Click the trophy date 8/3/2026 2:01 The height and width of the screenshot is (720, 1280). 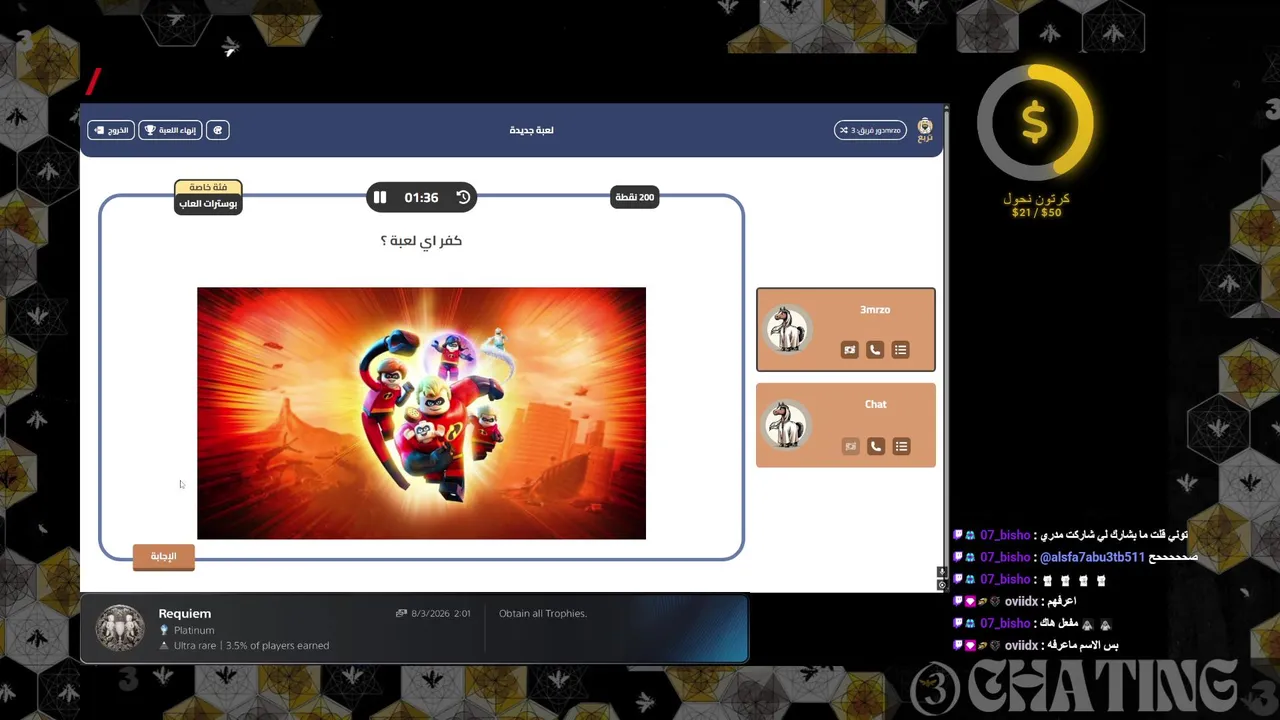(x=440, y=614)
